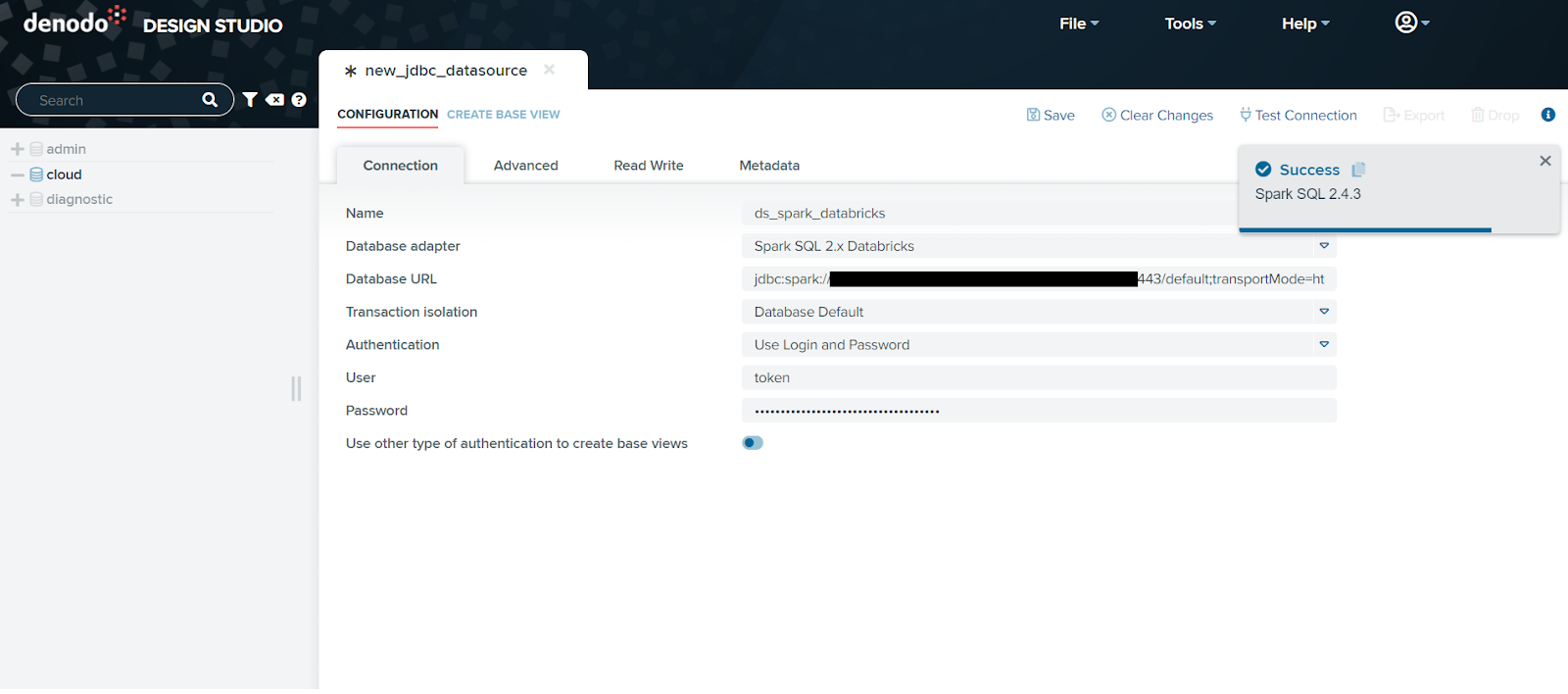Image resolution: width=1568 pixels, height=694 pixels.
Task: Close the new_jdbc_datasource tab
Action: (x=549, y=70)
